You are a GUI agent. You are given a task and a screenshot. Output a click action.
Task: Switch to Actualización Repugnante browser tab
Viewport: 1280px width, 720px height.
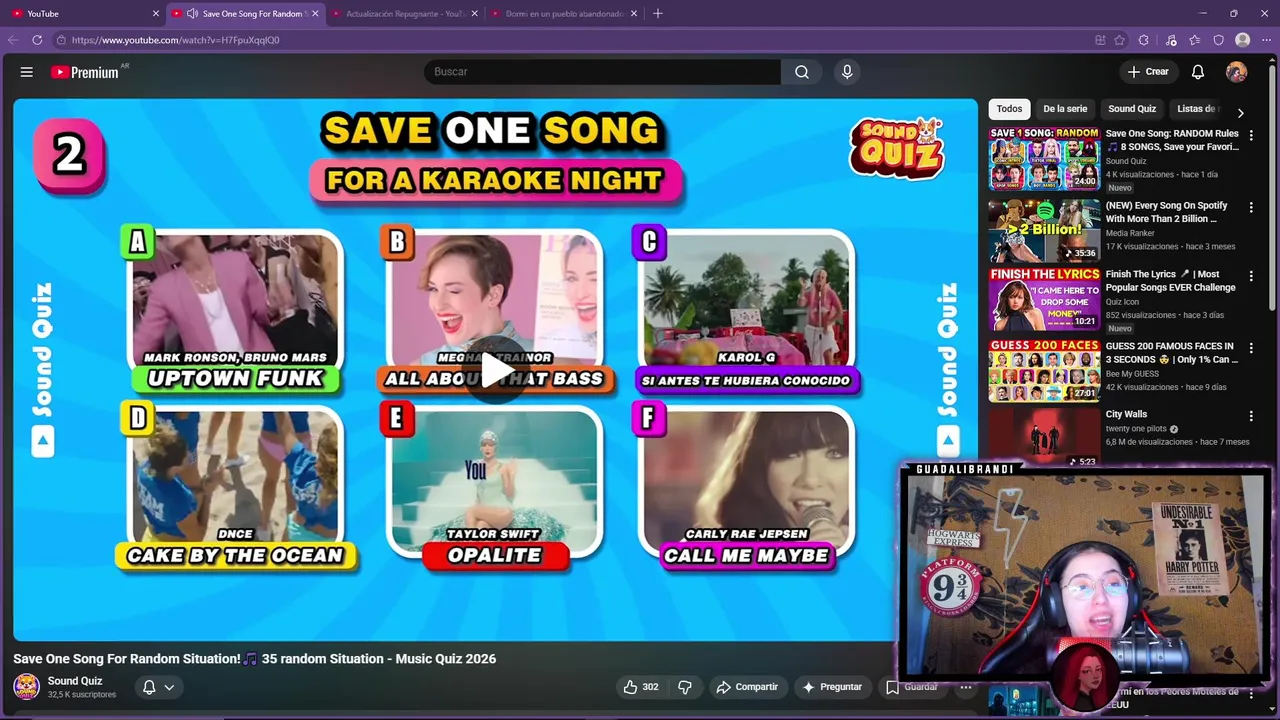[404, 14]
